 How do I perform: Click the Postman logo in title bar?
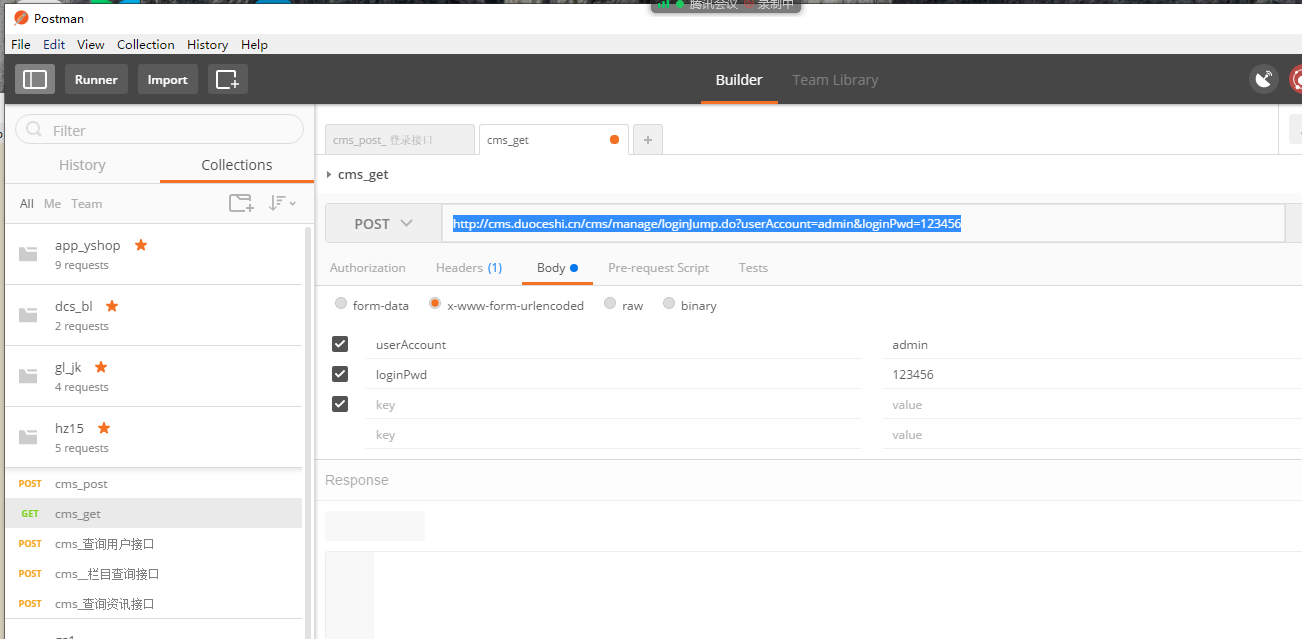[x=21, y=18]
